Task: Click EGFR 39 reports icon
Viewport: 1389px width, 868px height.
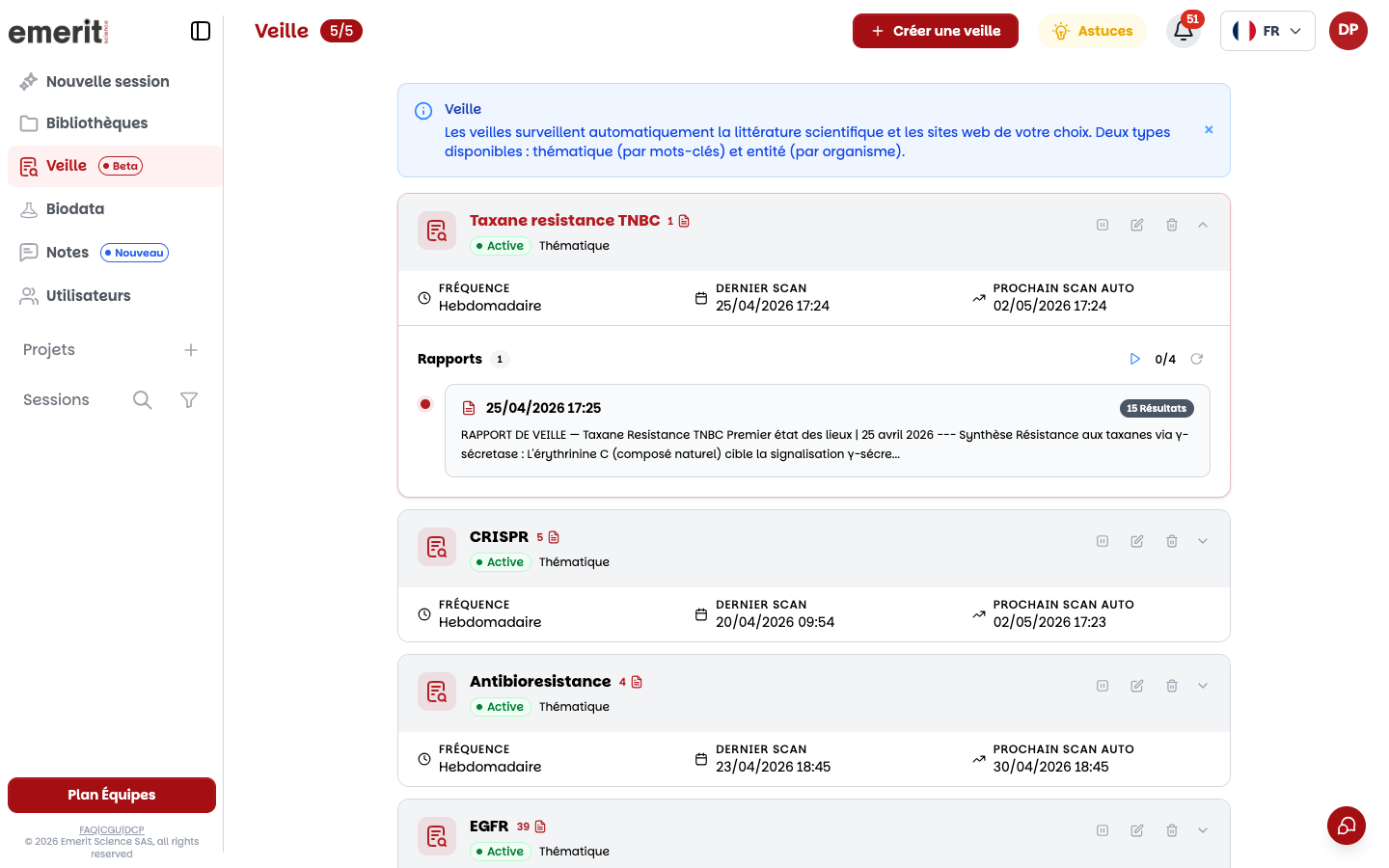Action: point(540,827)
